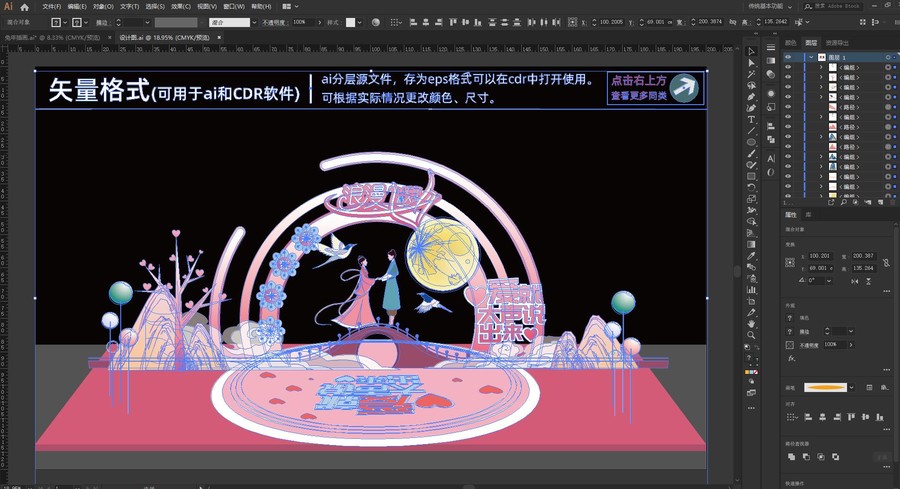Open the Pathfinder panel icon in dock
Screen dimensions: 900x489
(x=771, y=139)
